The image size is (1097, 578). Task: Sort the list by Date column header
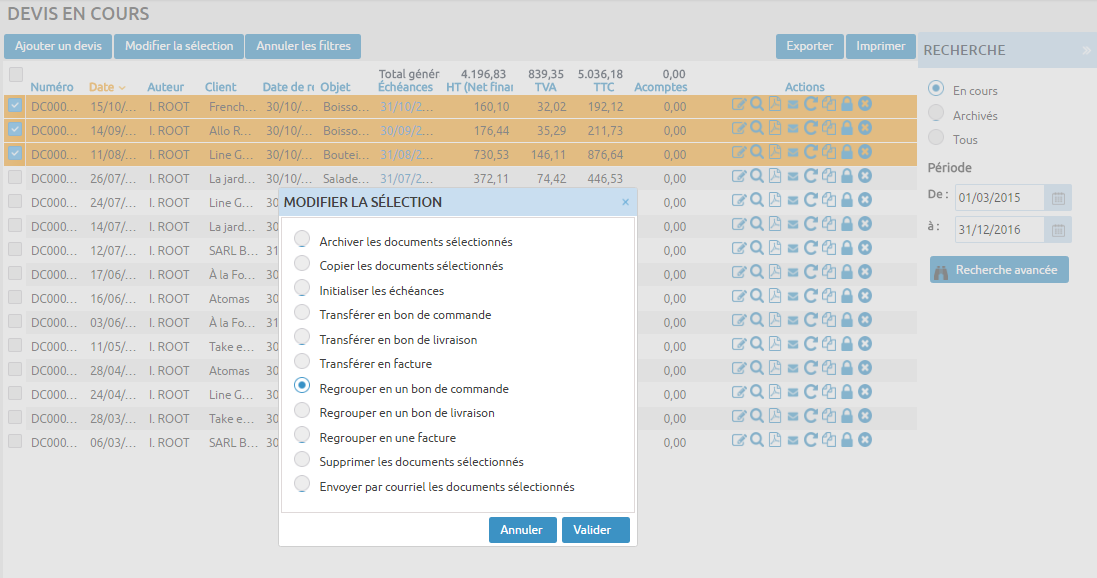(102, 87)
